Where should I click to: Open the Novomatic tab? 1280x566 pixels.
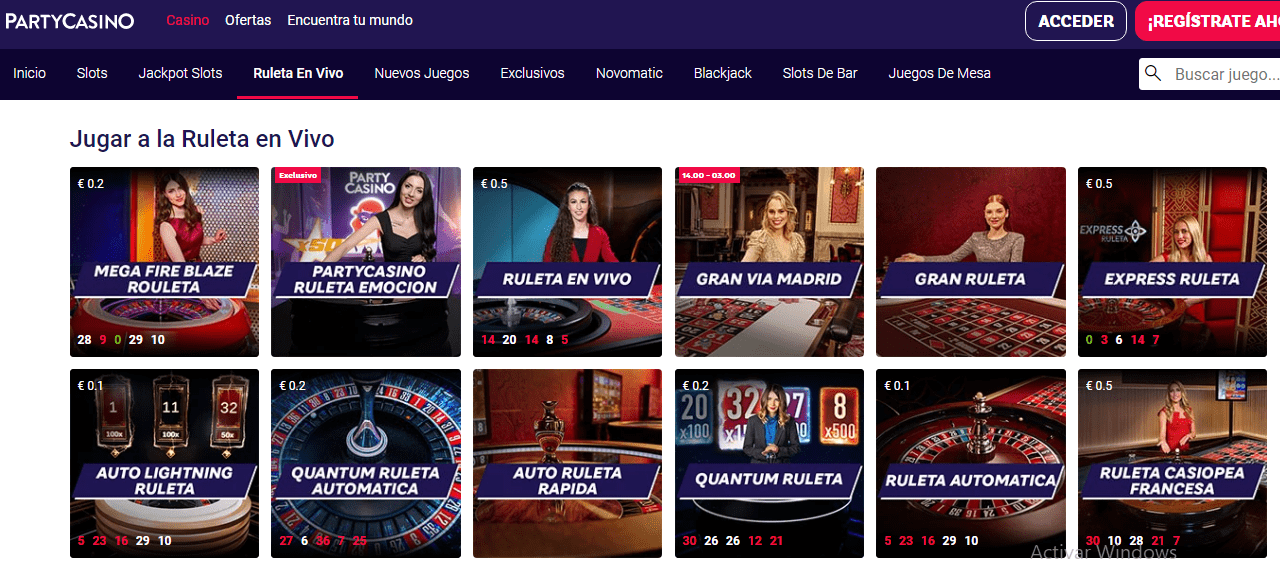(x=629, y=73)
